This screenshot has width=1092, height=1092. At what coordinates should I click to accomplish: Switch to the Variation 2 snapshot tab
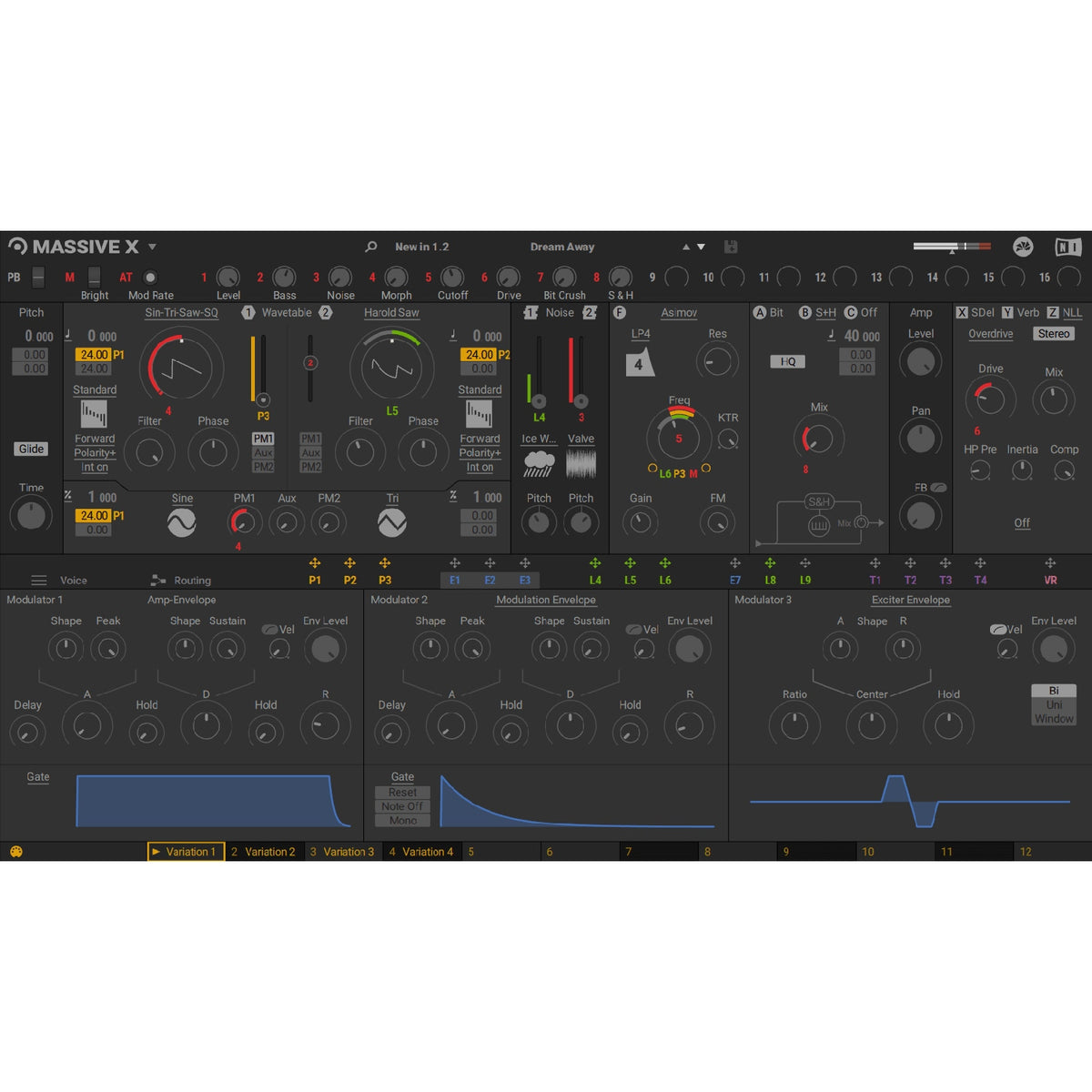[264, 852]
